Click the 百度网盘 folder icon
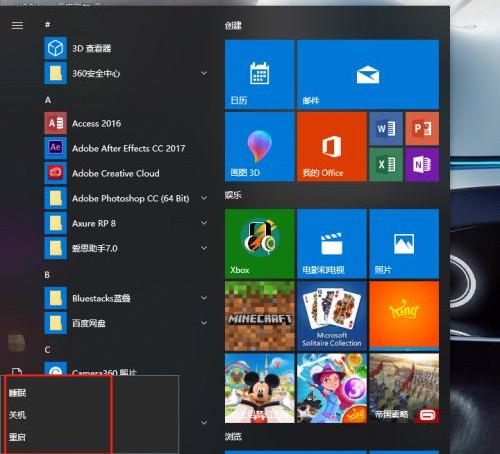Screen dimensions: 500x454 coord(55,323)
